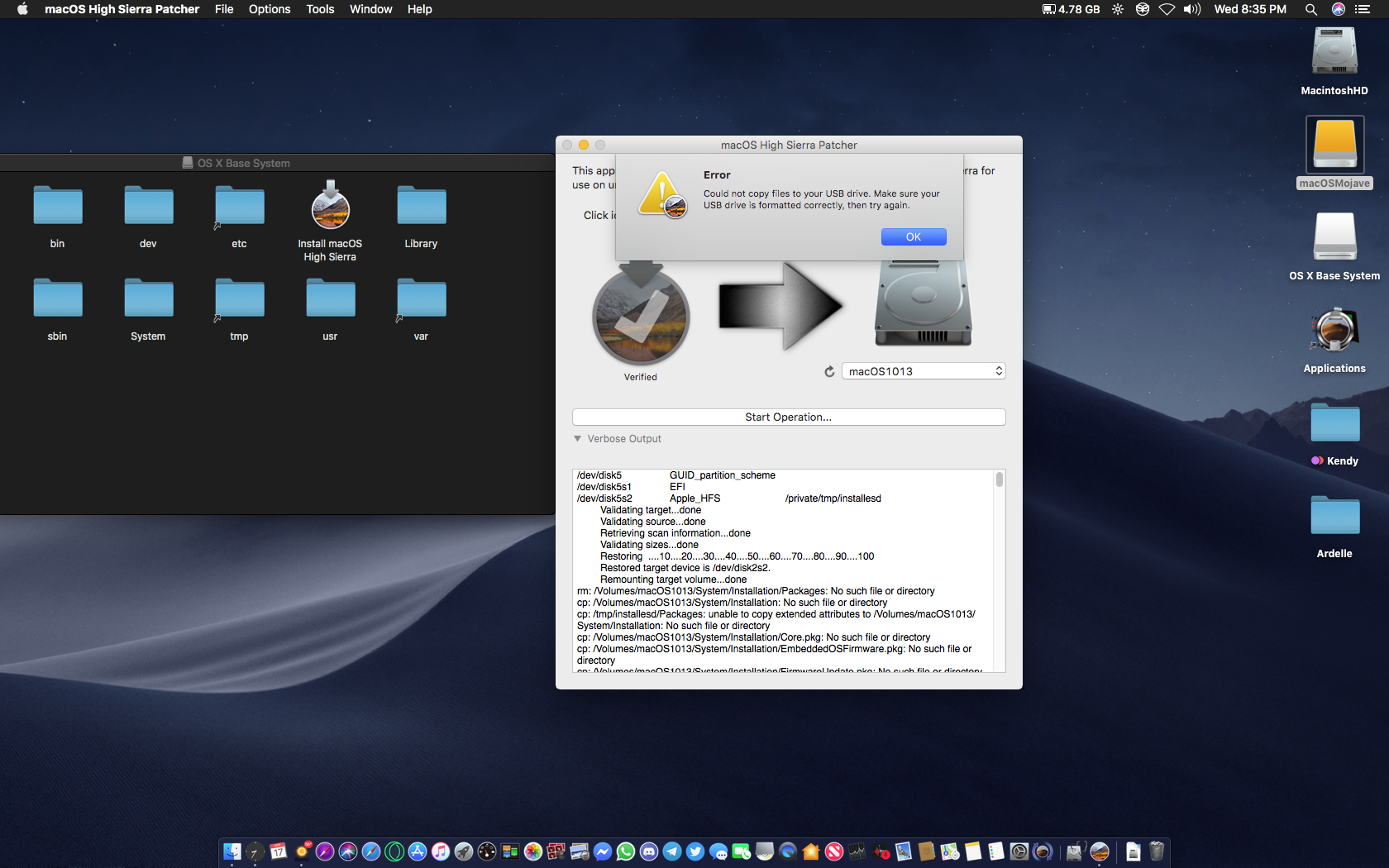Screen dimensions: 1389x868
Task: Click OK in the Error dialog
Action: (x=914, y=237)
